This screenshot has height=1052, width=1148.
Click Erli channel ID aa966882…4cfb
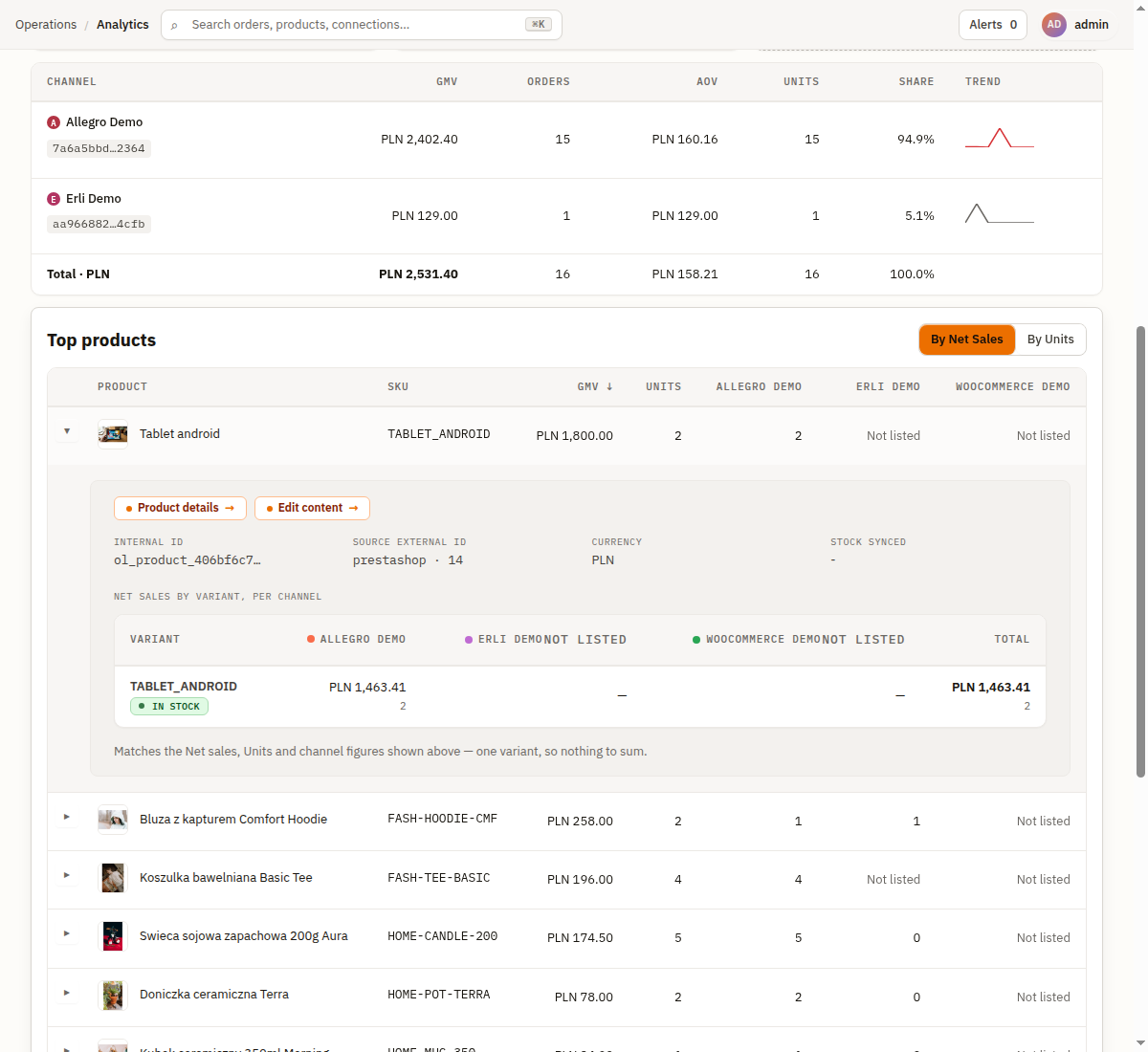click(x=99, y=225)
